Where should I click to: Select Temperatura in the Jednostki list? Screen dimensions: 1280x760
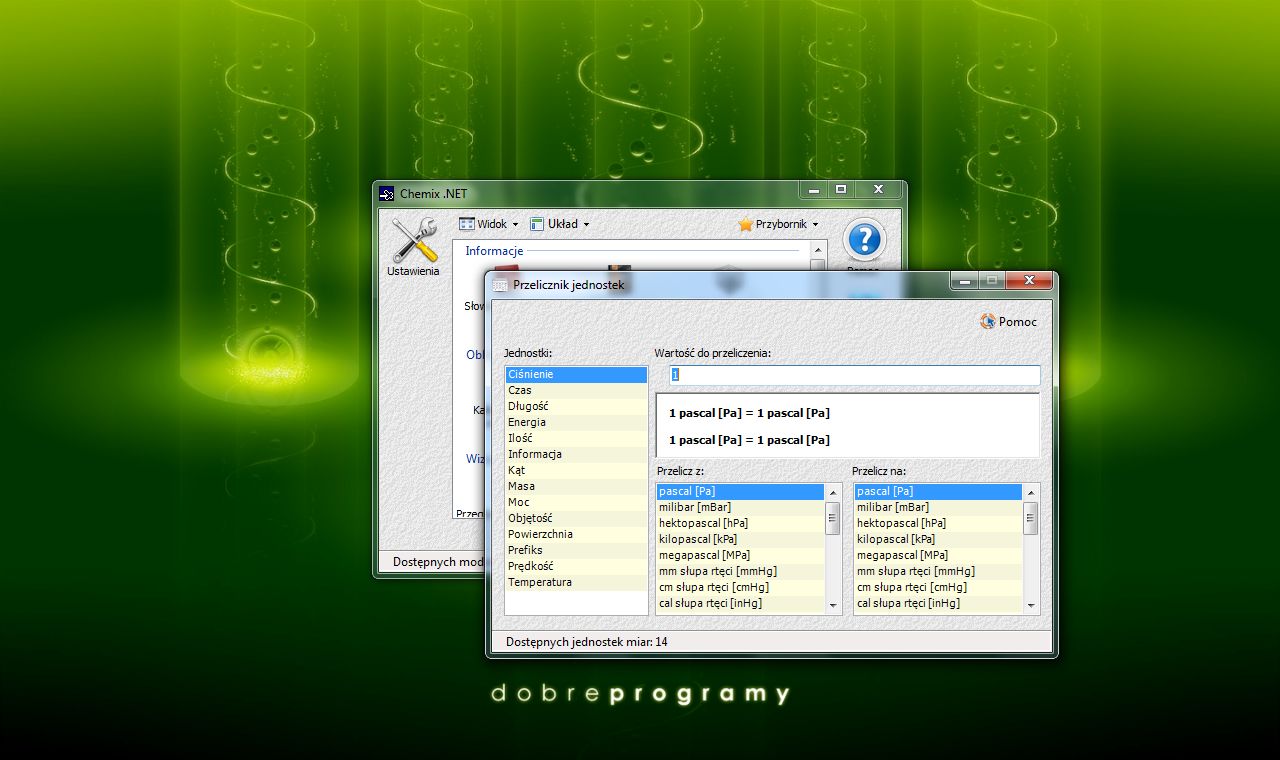click(576, 582)
